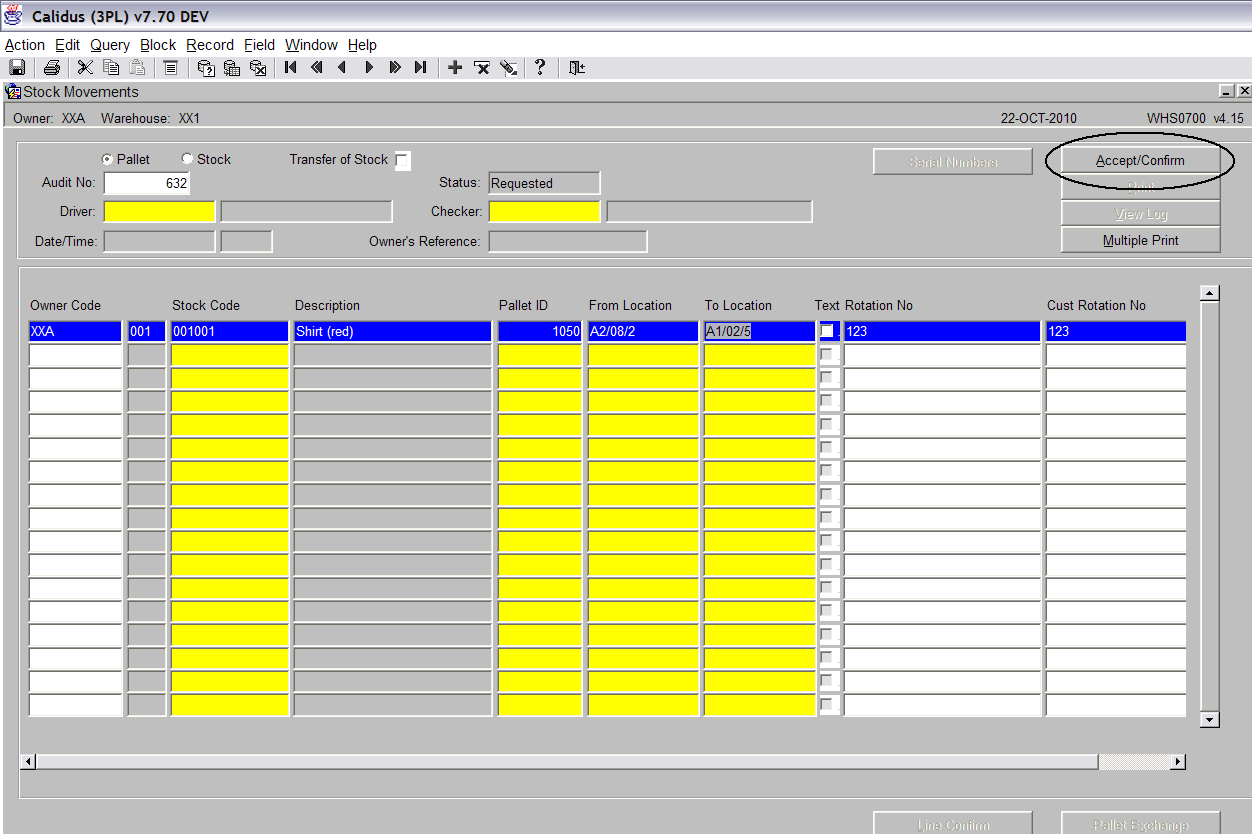Jump to the last record icon
Image resolution: width=1252 pixels, height=834 pixels.
[x=421, y=67]
